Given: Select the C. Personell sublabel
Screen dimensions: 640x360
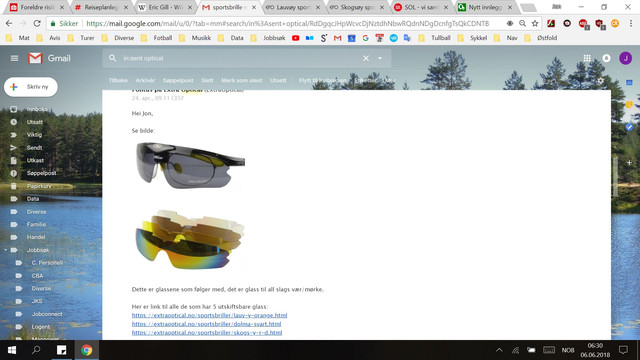Looking at the screenshot, I should click(47, 263).
